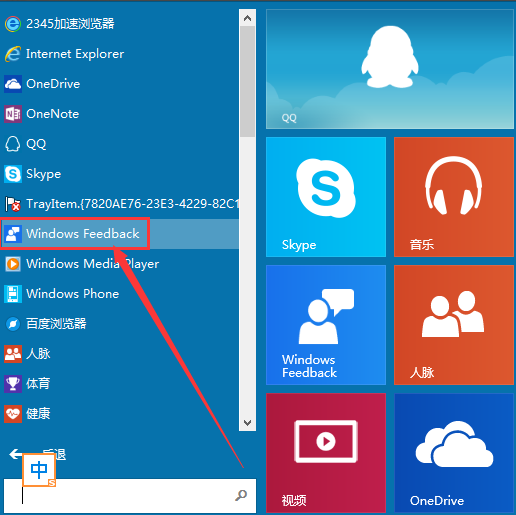The width and height of the screenshot is (516, 515).
Task: Select the '百度浏览器' text entry
Action: [x=56, y=324]
